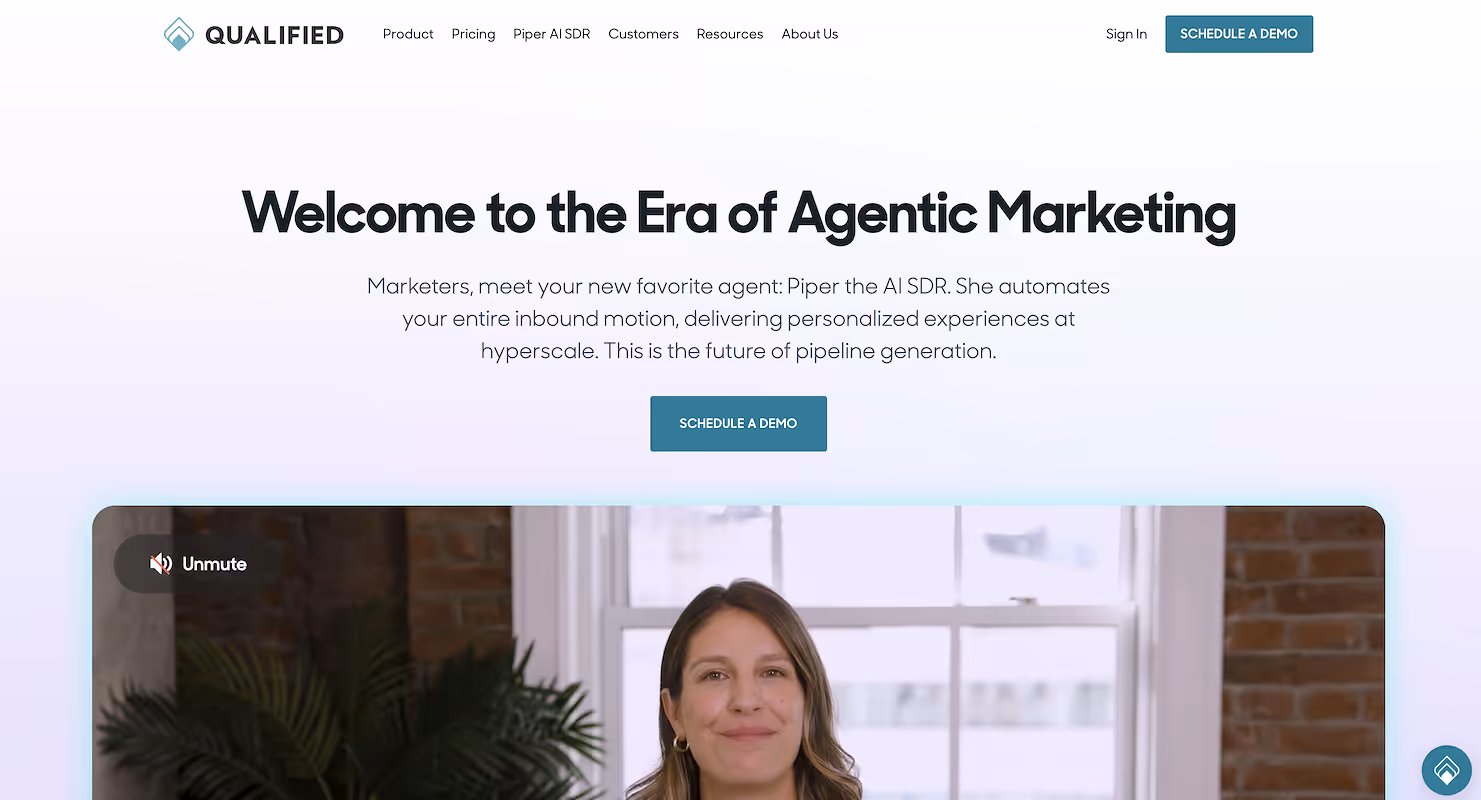Click the QUALIFIED wordmark text

click(274, 35)
